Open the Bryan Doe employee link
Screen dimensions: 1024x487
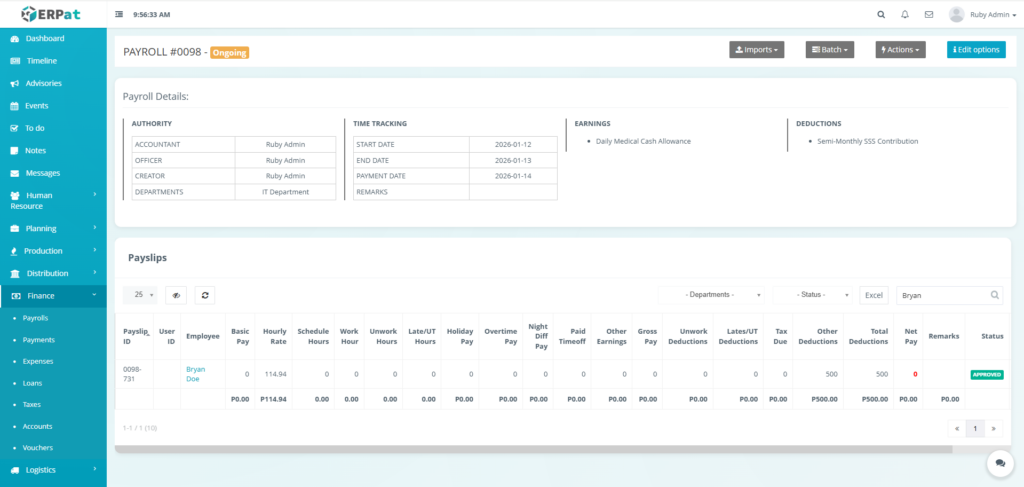(196, 373)
